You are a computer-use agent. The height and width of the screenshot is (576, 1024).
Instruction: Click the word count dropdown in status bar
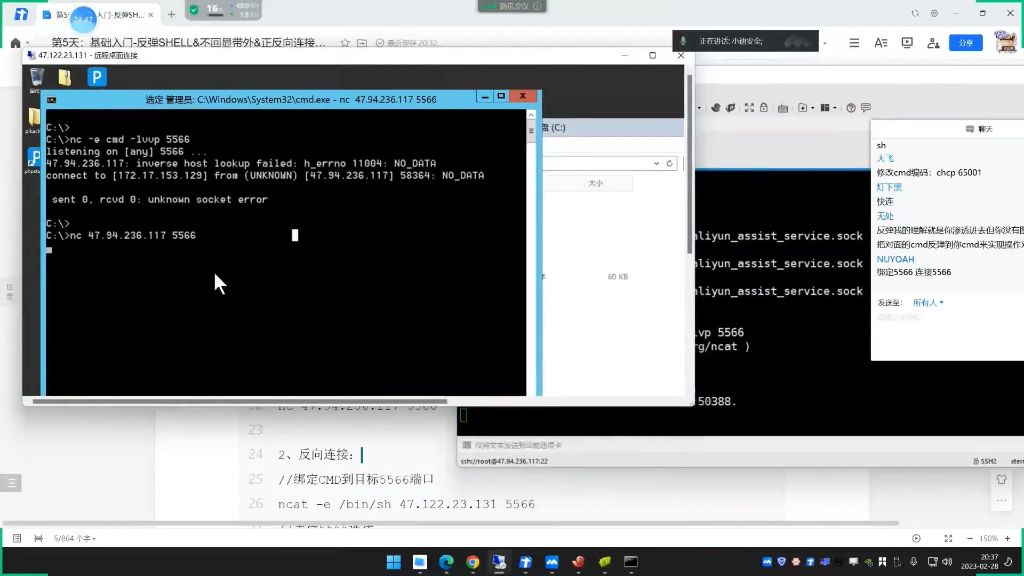point(75,539)
